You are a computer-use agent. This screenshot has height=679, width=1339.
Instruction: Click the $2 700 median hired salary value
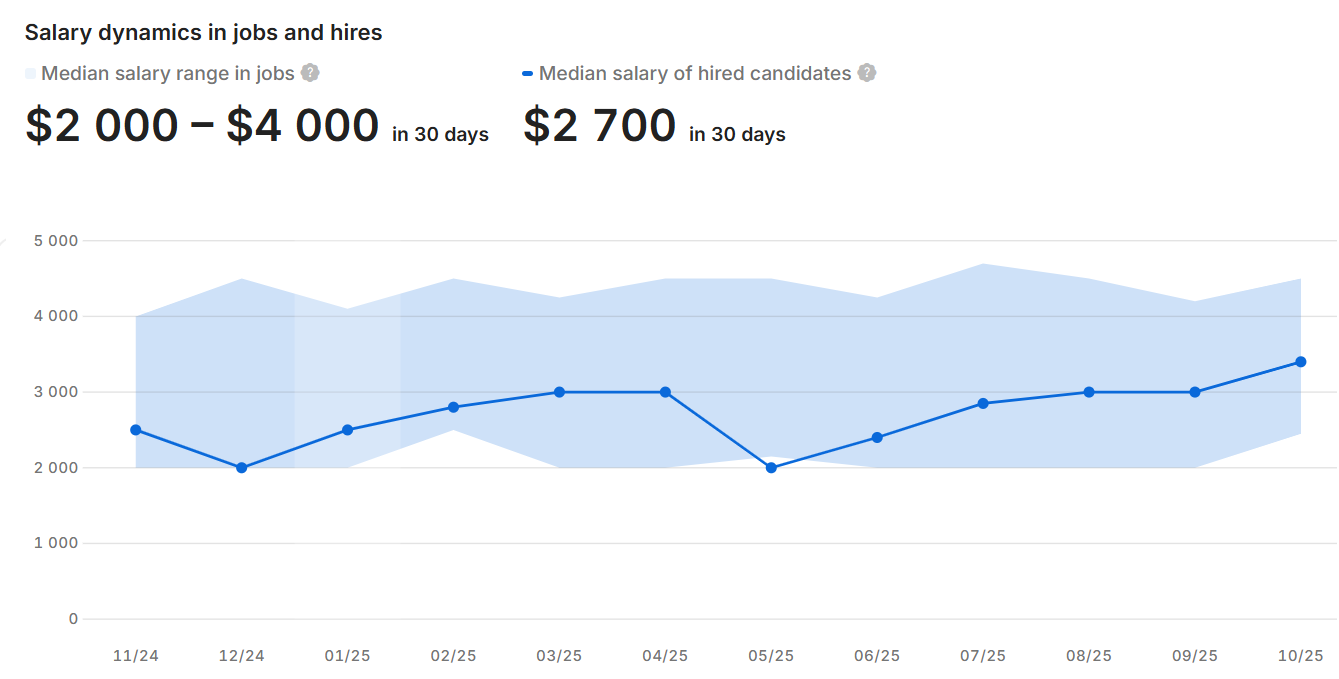(600, 126)
